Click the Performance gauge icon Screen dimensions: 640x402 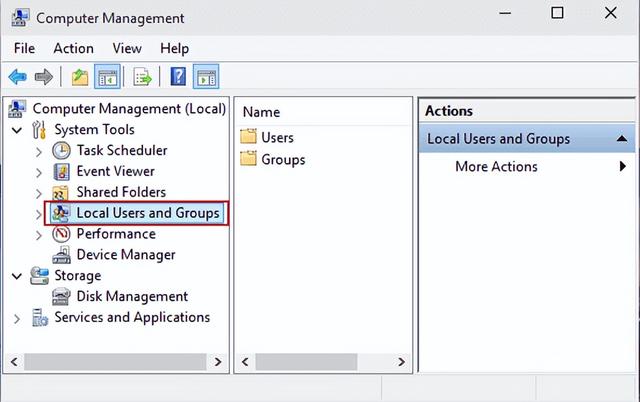point(61,234)
